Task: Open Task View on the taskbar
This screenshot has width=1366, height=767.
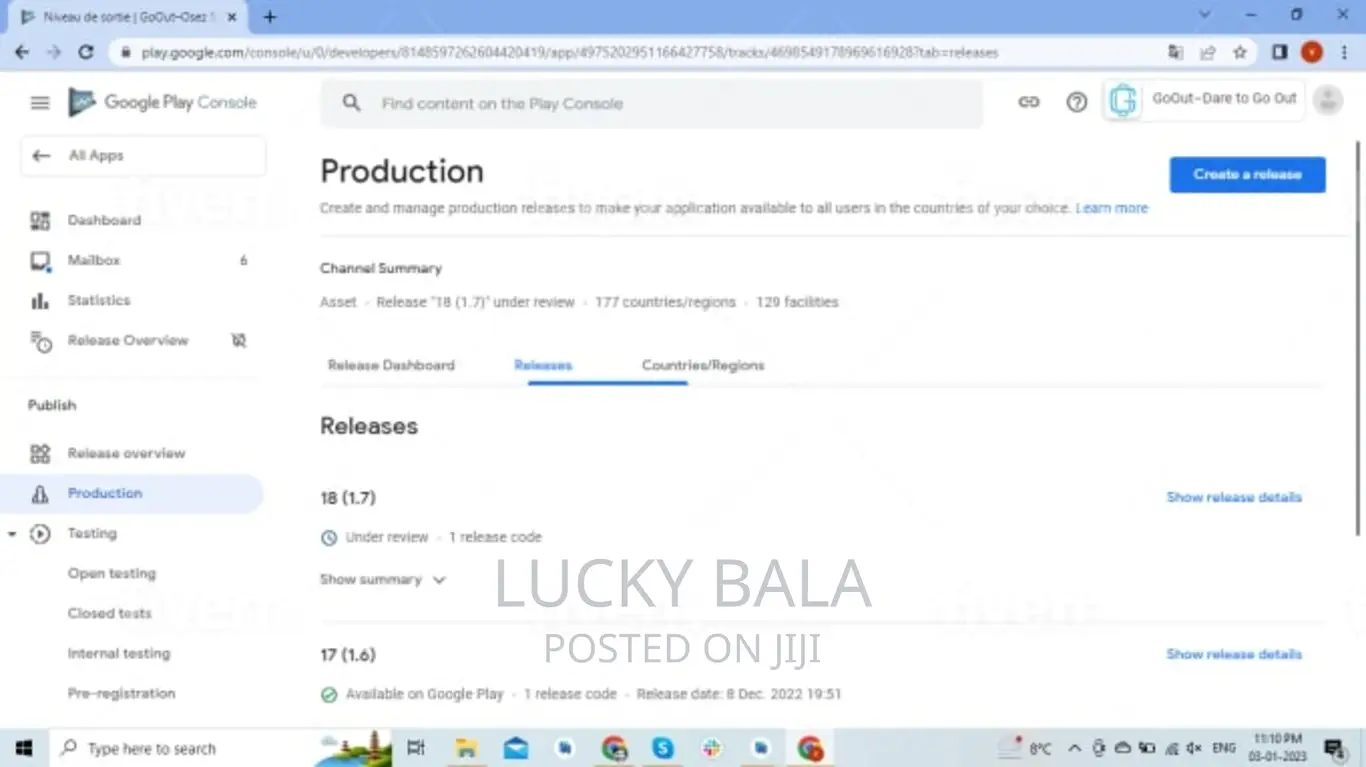Action: point(416,748)
